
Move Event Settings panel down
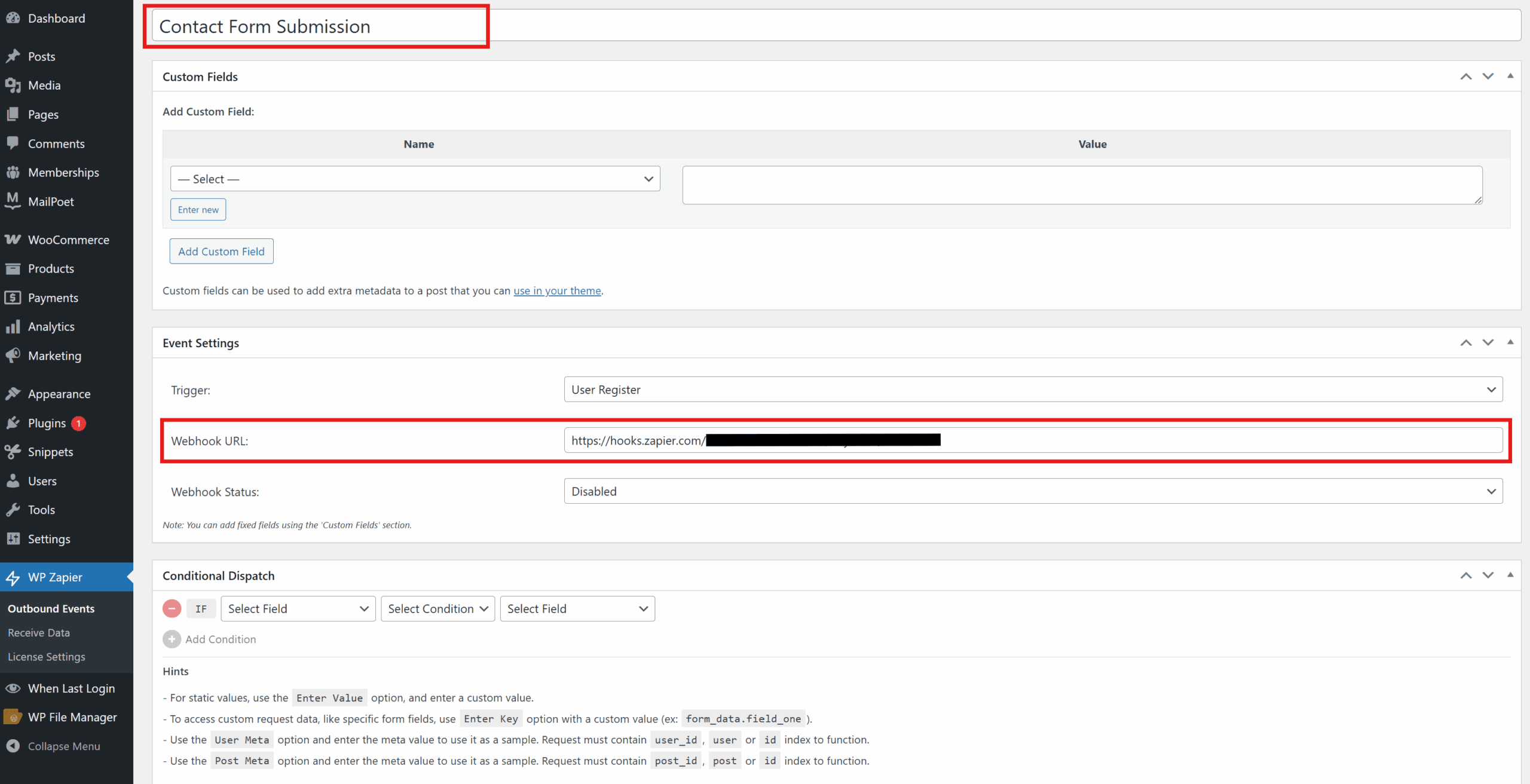pos(1488,342)
